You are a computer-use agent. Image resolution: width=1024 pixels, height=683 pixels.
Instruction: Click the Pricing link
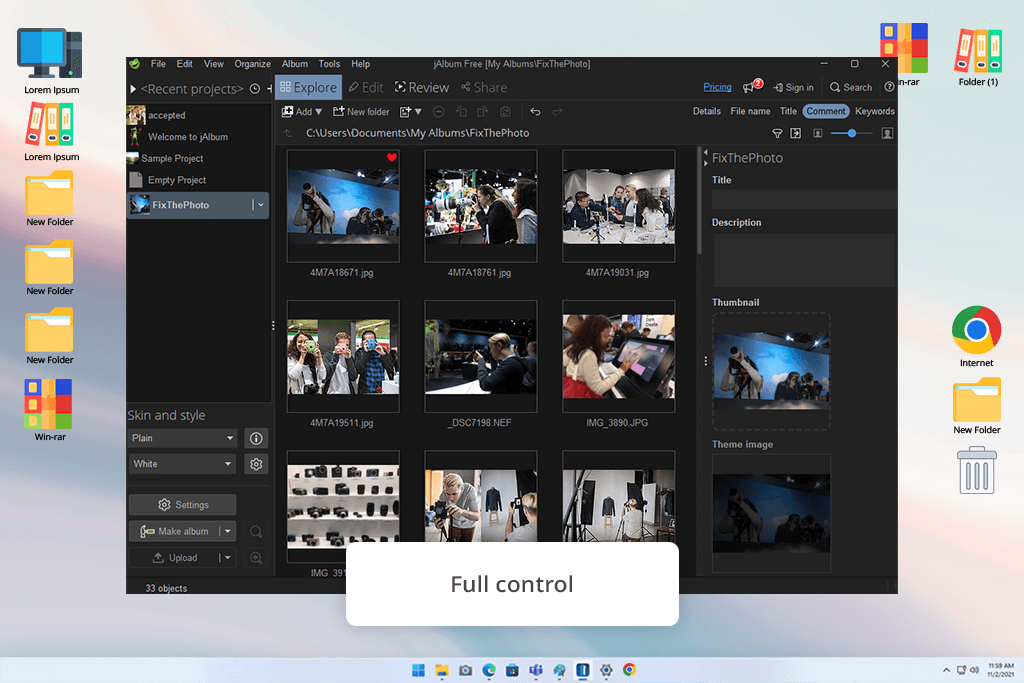tap(717, 87)
